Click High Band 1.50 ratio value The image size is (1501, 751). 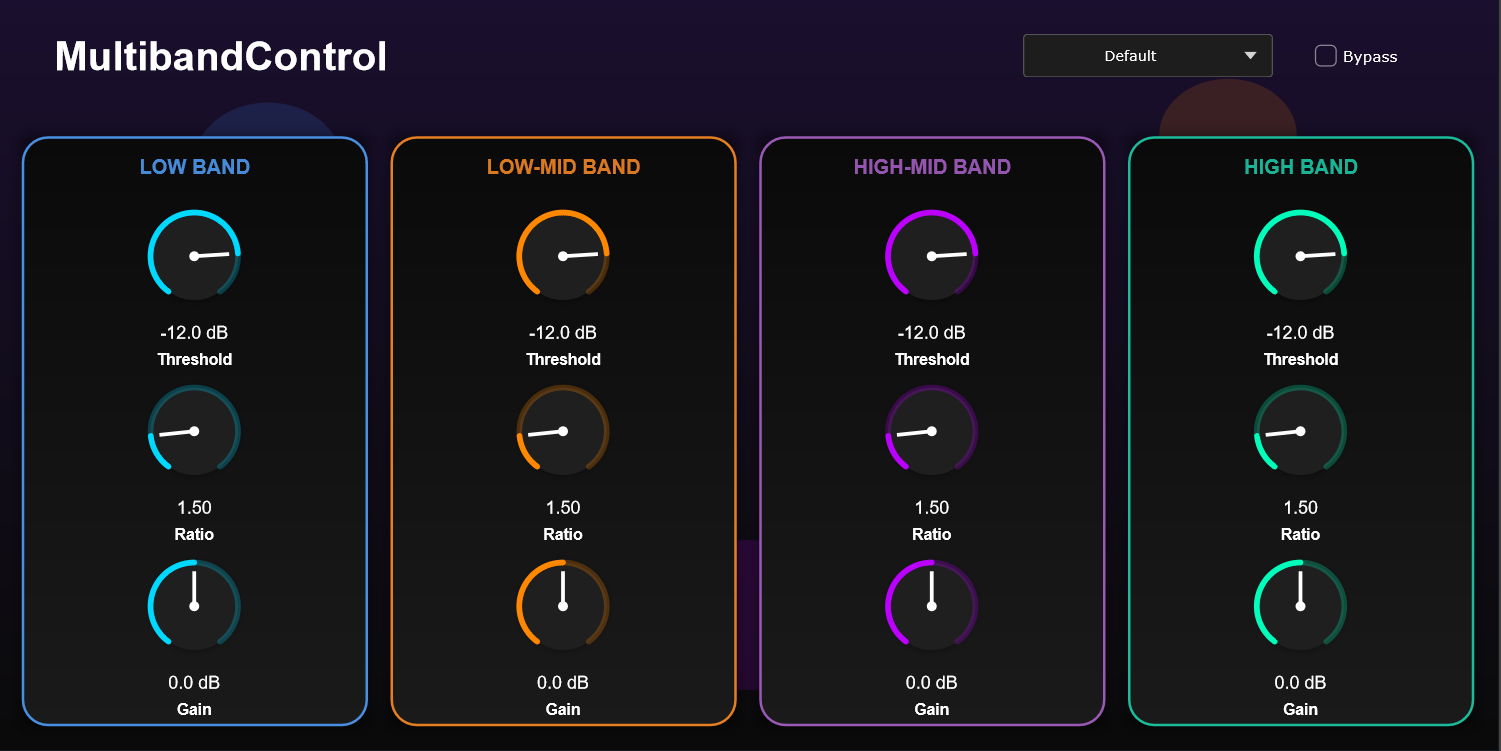(x=1300, y=507)
